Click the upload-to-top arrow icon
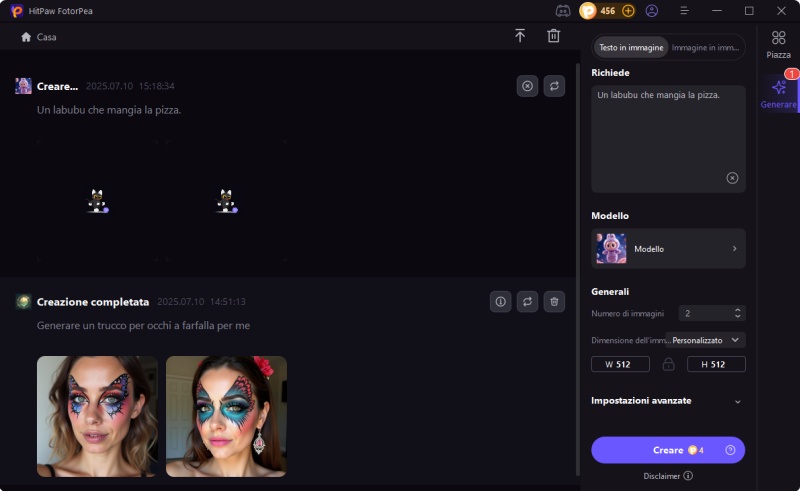 pos(519,35)
